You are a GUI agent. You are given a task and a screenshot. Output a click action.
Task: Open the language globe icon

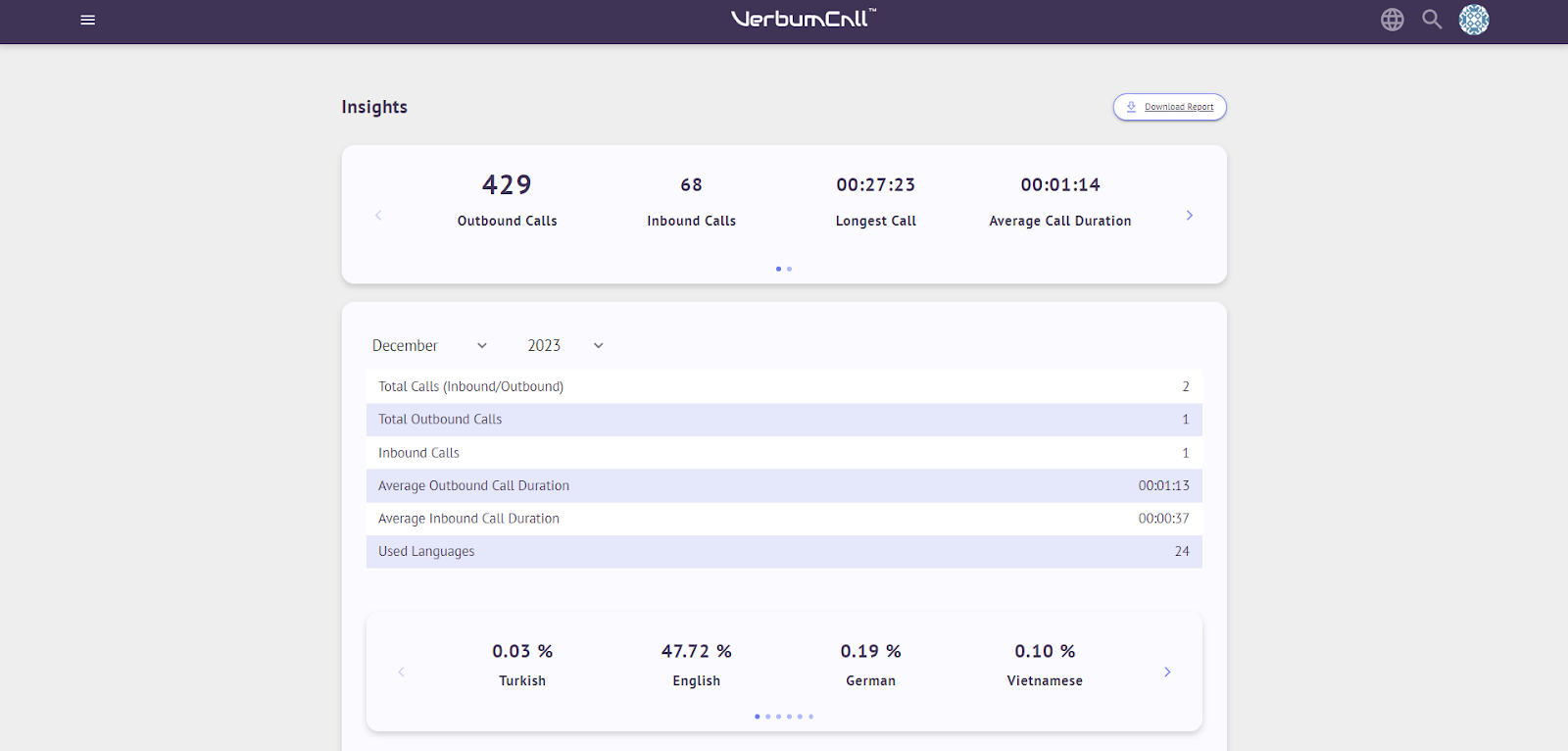pos(1392,20)
